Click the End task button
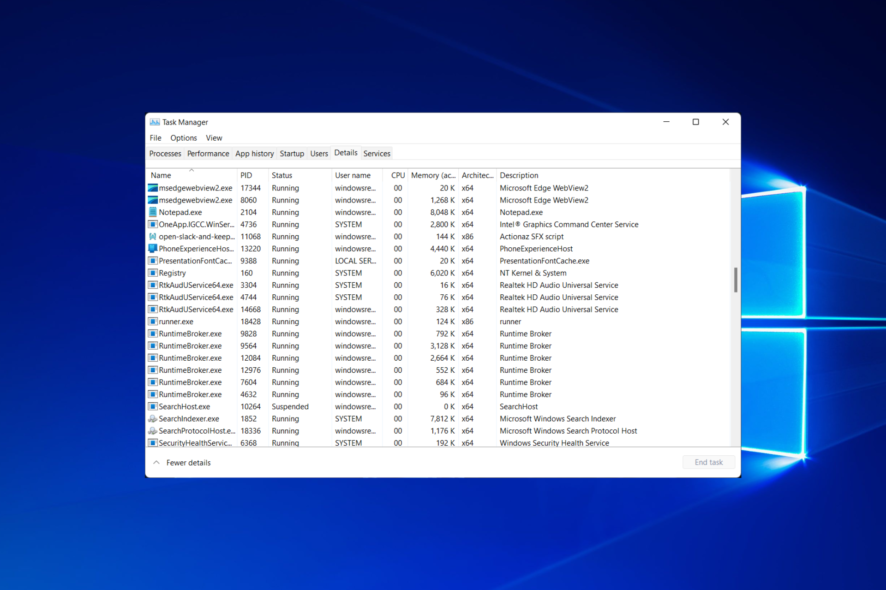The width and height of the screenshot is (886, 590). coord(707,462)
